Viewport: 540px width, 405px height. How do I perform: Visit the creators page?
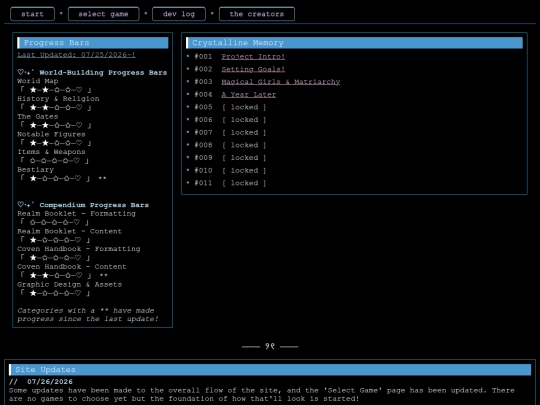(x=257, y=14)
